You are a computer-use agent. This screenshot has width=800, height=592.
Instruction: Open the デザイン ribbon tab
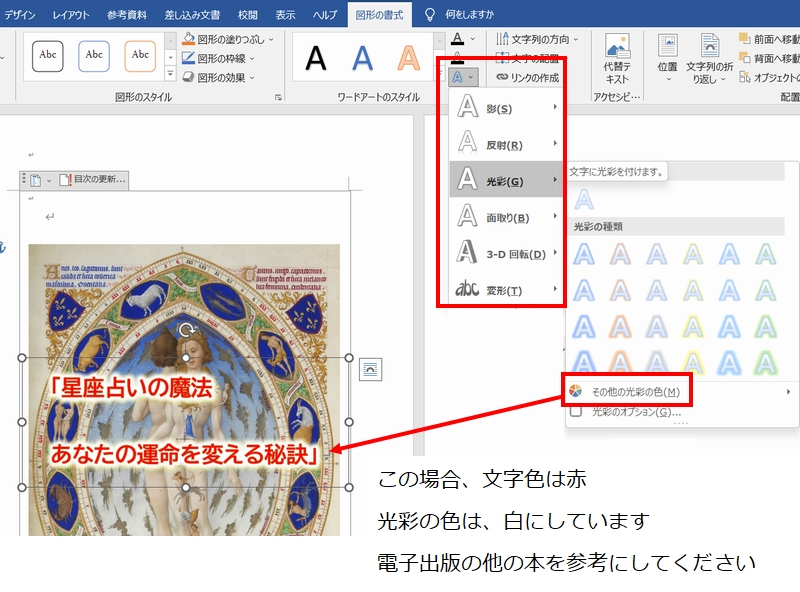[19, 15]
